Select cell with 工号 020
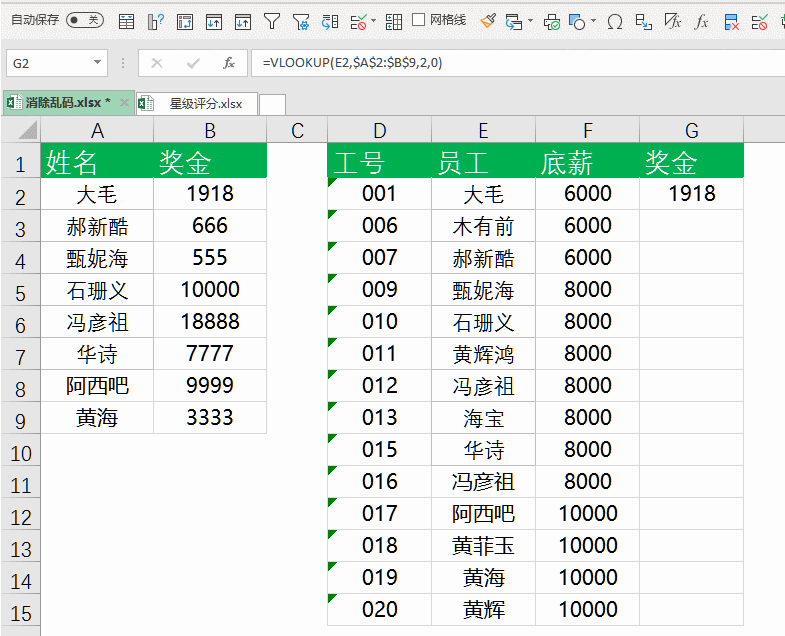 (379, 609)
